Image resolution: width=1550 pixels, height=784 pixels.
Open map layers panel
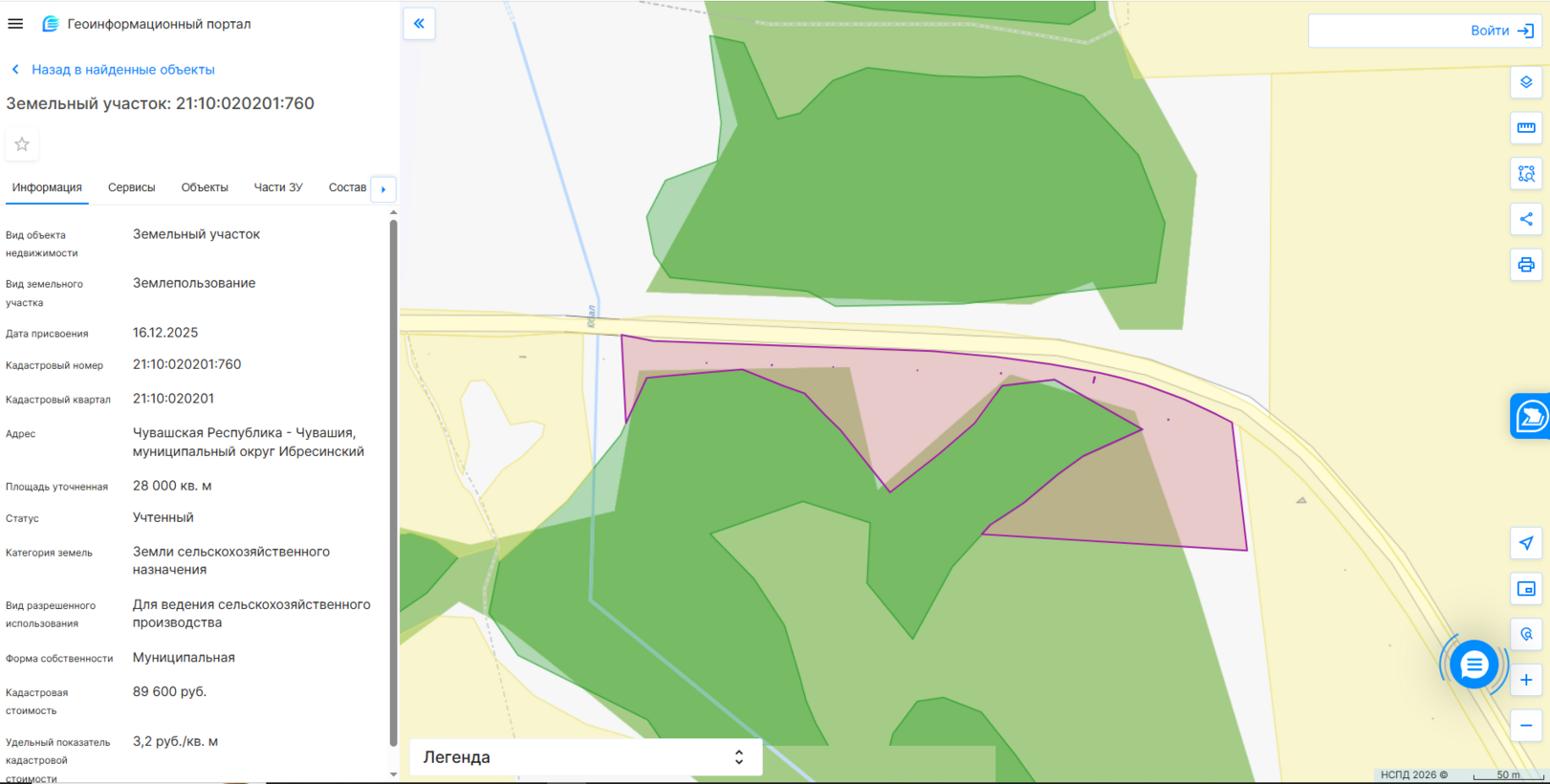pyautogui.click(x=1526, y=82)
